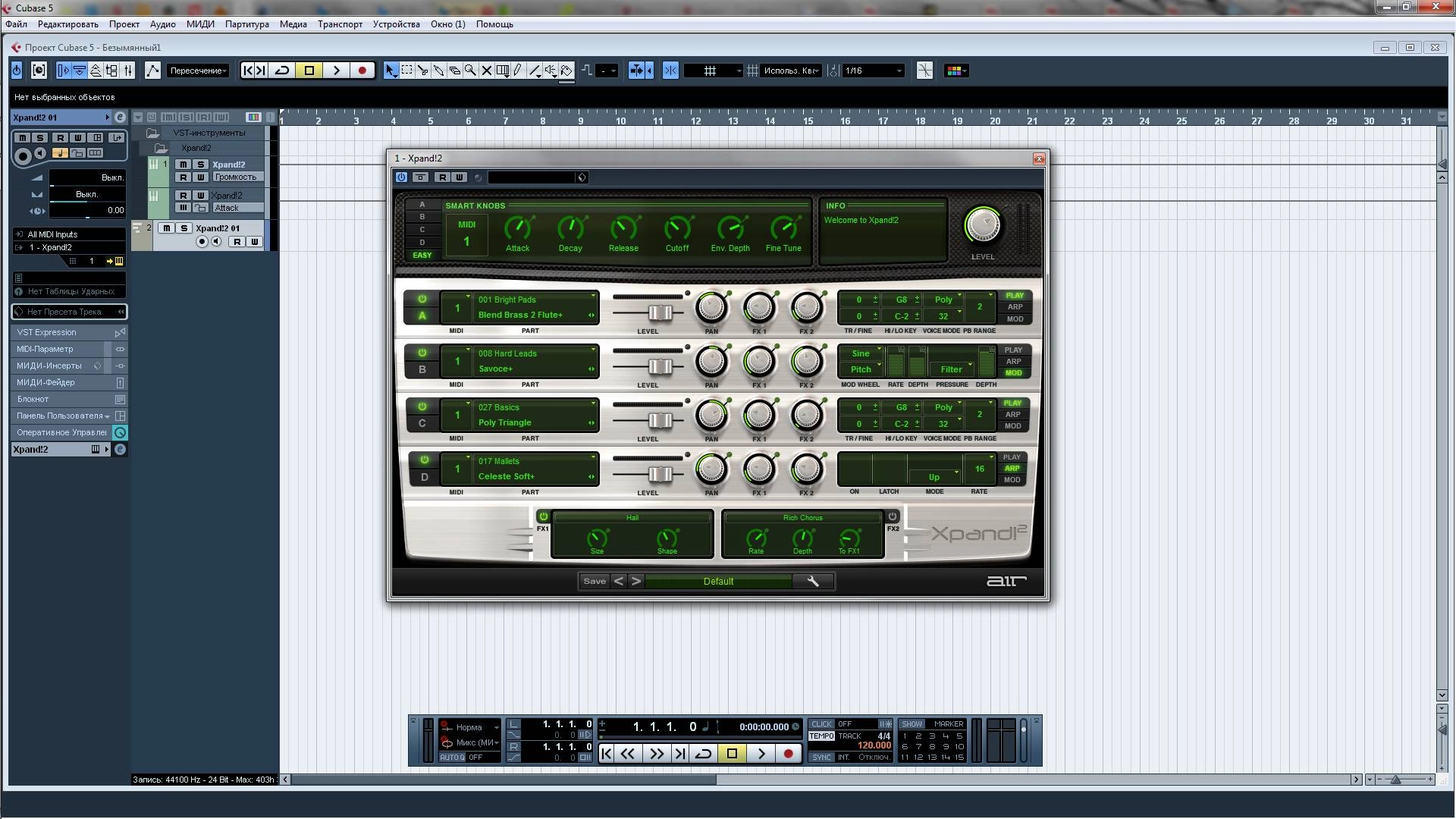Screen dimensions: 1456x819
Task: Click the Cycle loop button in toolbar
Action: pyautogui.click(x=282, y=71)
